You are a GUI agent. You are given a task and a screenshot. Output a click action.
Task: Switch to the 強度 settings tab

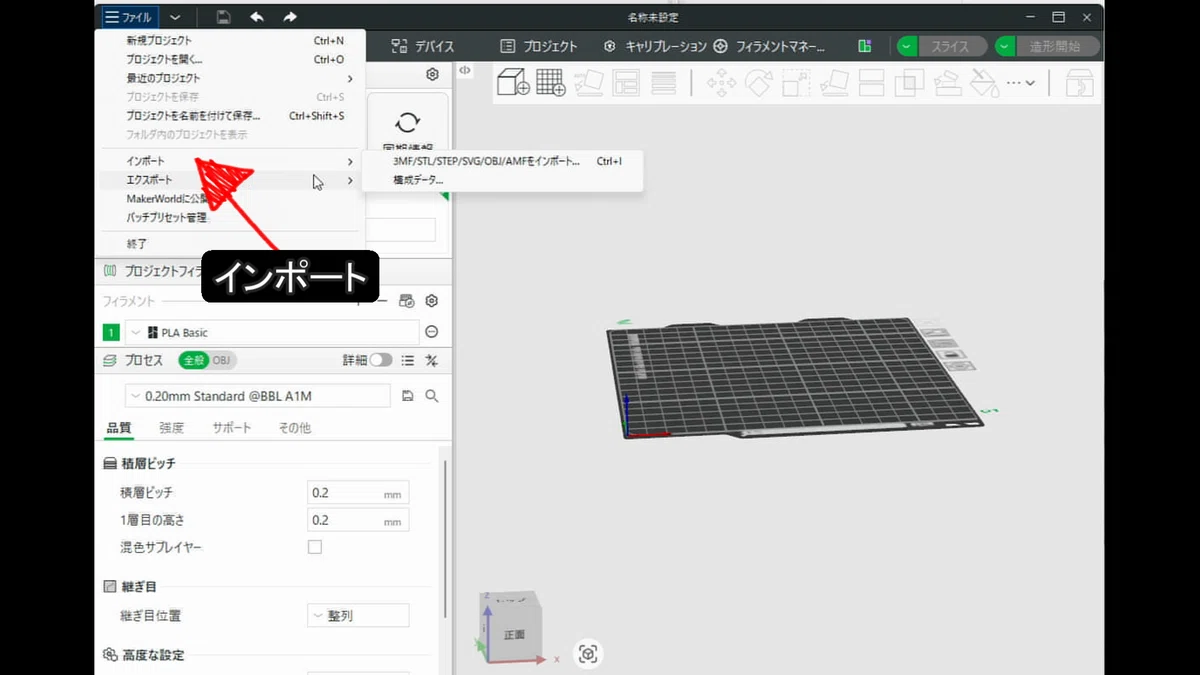coord(171,428)
